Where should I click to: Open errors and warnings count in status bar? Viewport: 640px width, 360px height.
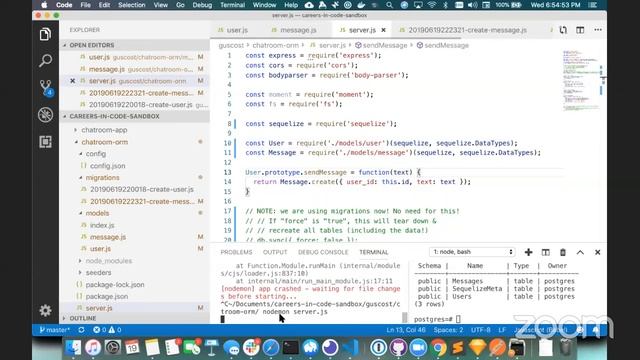point(107,330)
